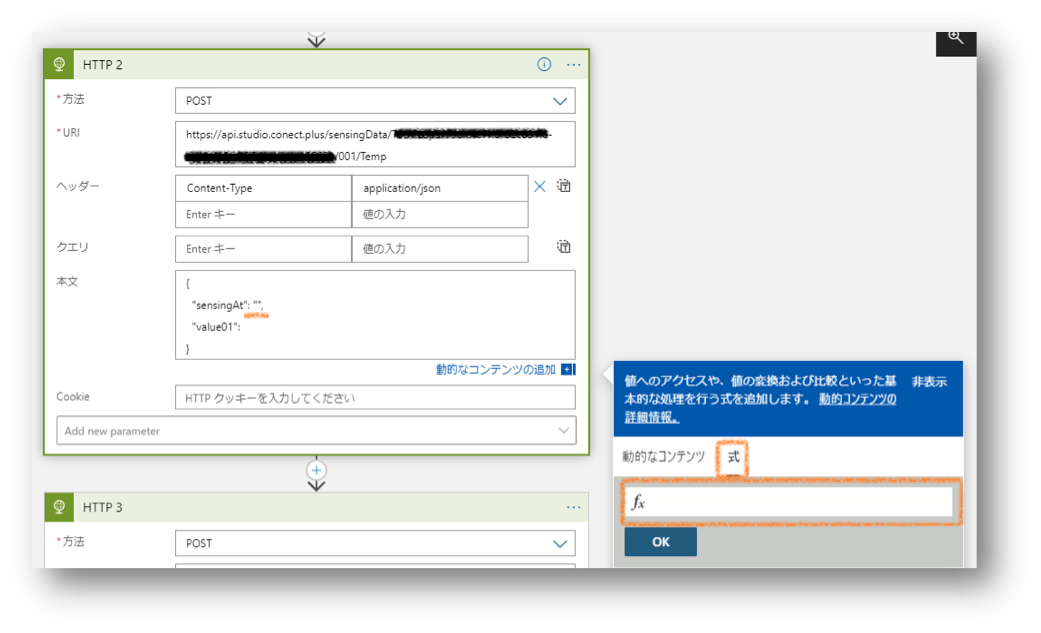
Task: Click the query 値の入力 field
Action: click(440, 249)
